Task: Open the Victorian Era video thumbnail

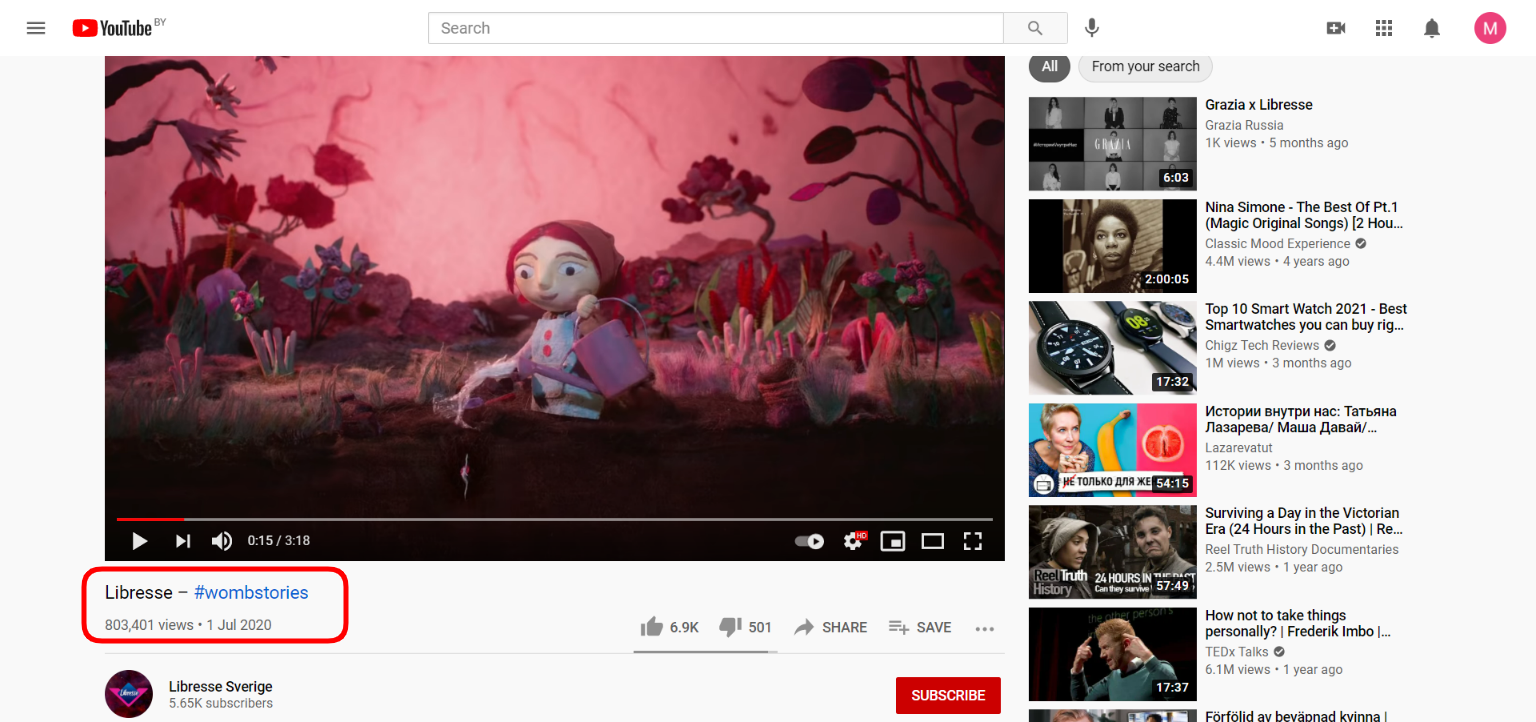Action: (1113, 552)
